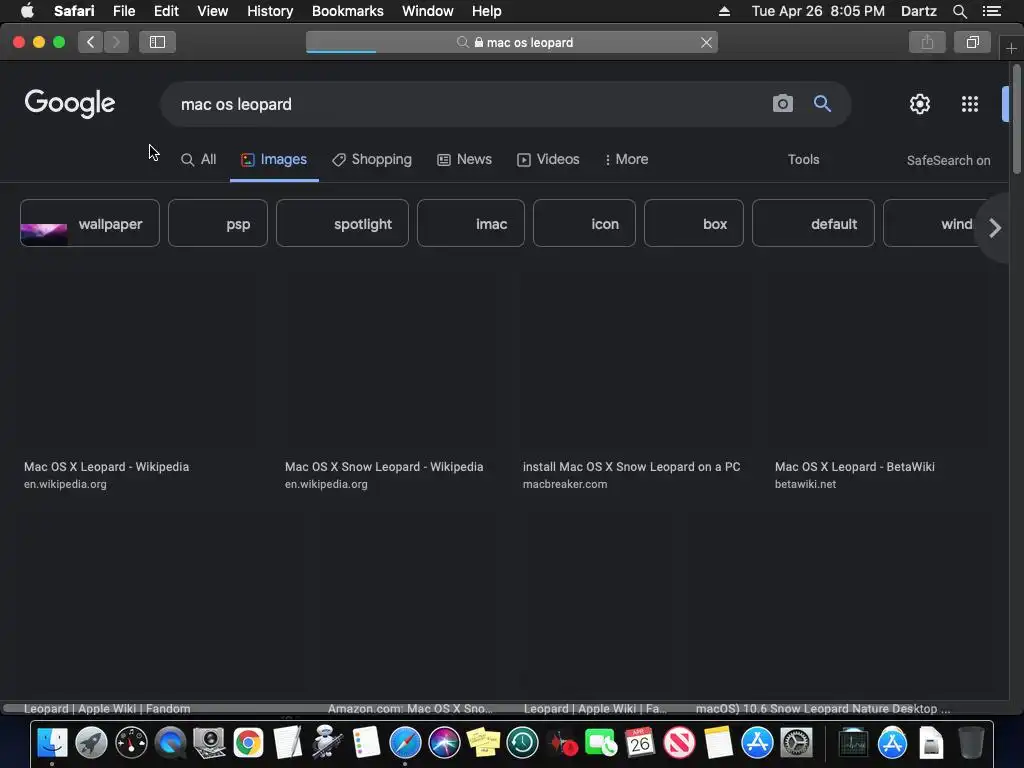This screenshot has width=1024, height=768.
Task: Open News app in Dock
Action: tap(679, 743)
